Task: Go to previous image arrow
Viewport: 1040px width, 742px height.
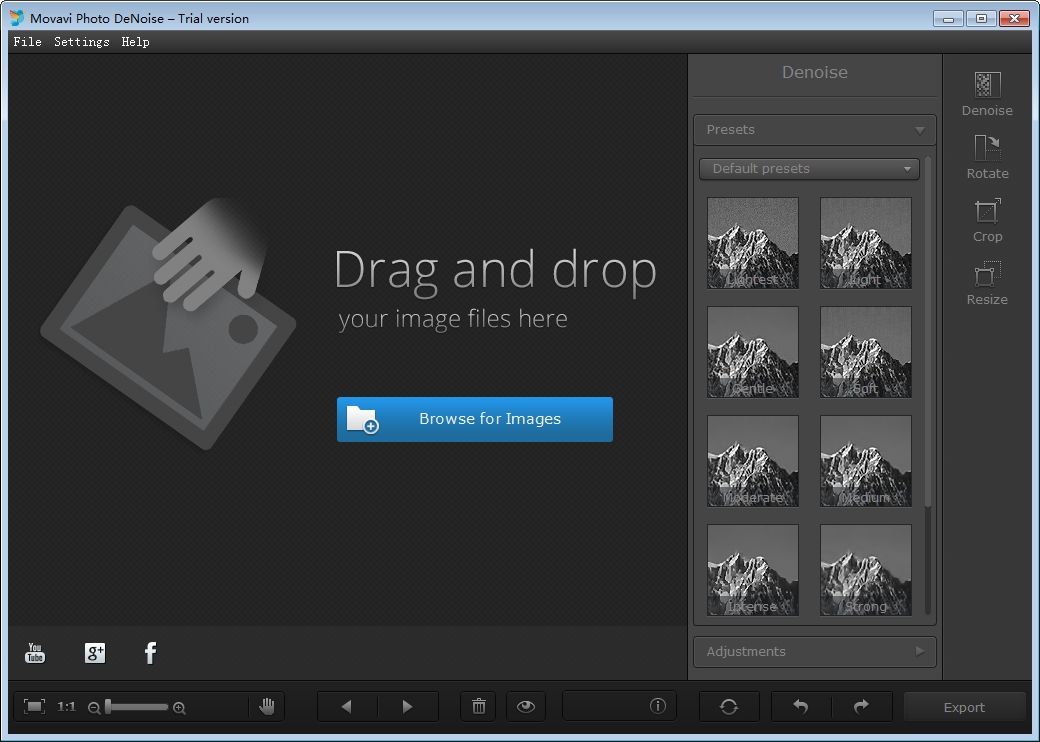Action: pyautogui.click(x=347, y=707)
